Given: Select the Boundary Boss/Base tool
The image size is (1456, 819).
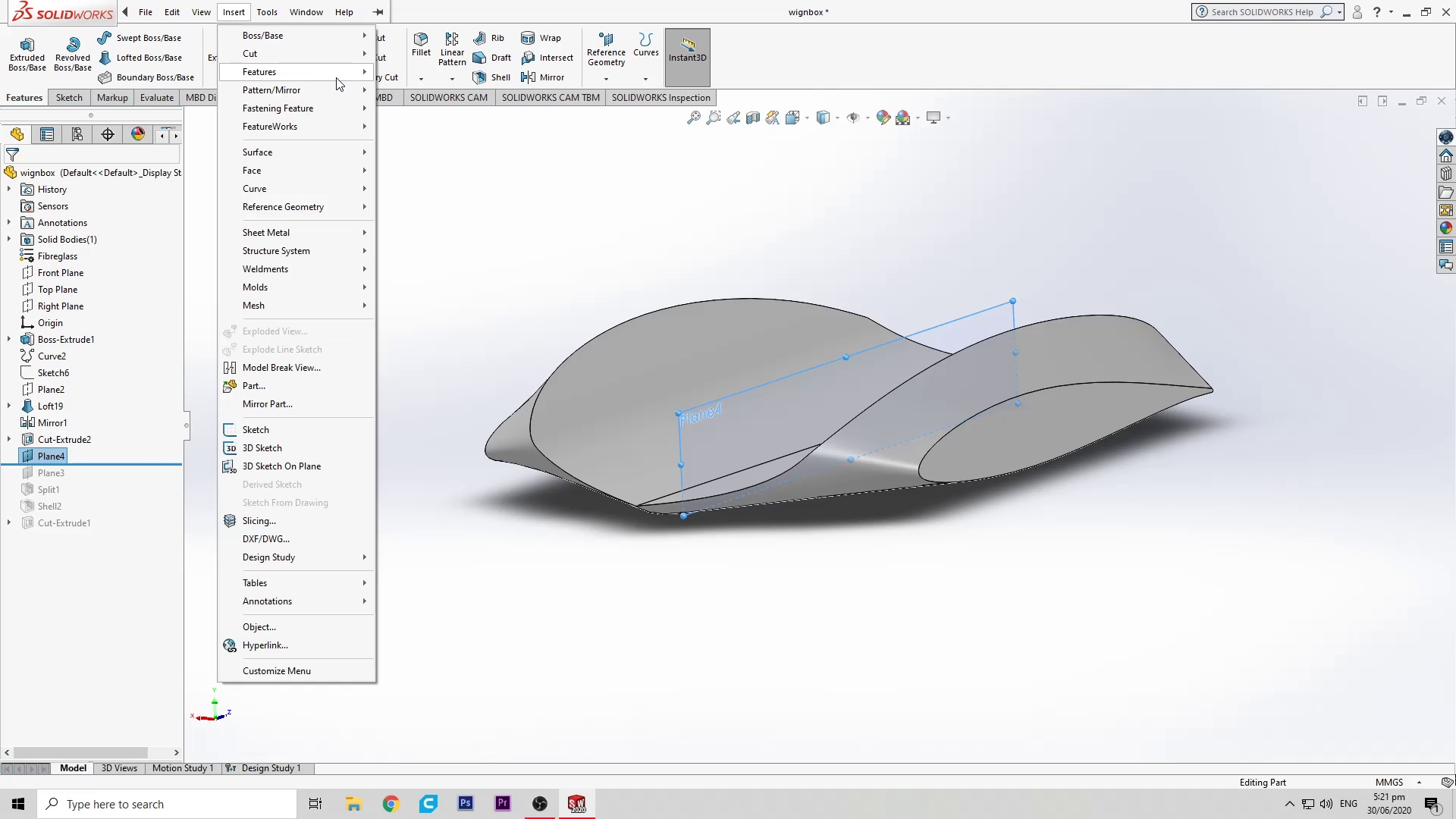Looking at the screenshot, I should click(146, 77).
